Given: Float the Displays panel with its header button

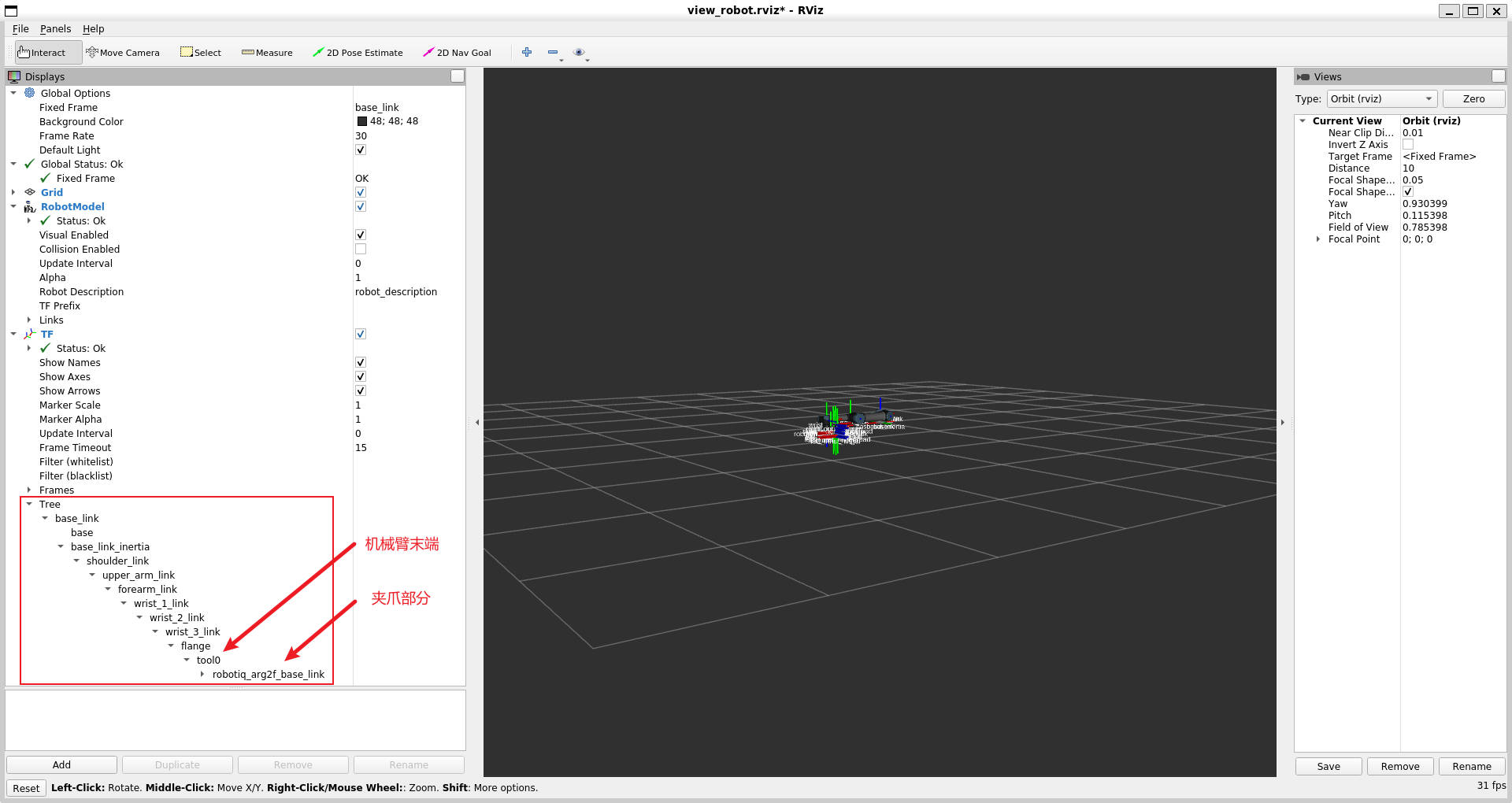Looking at the screenshot, I should (x=458, y=76).
